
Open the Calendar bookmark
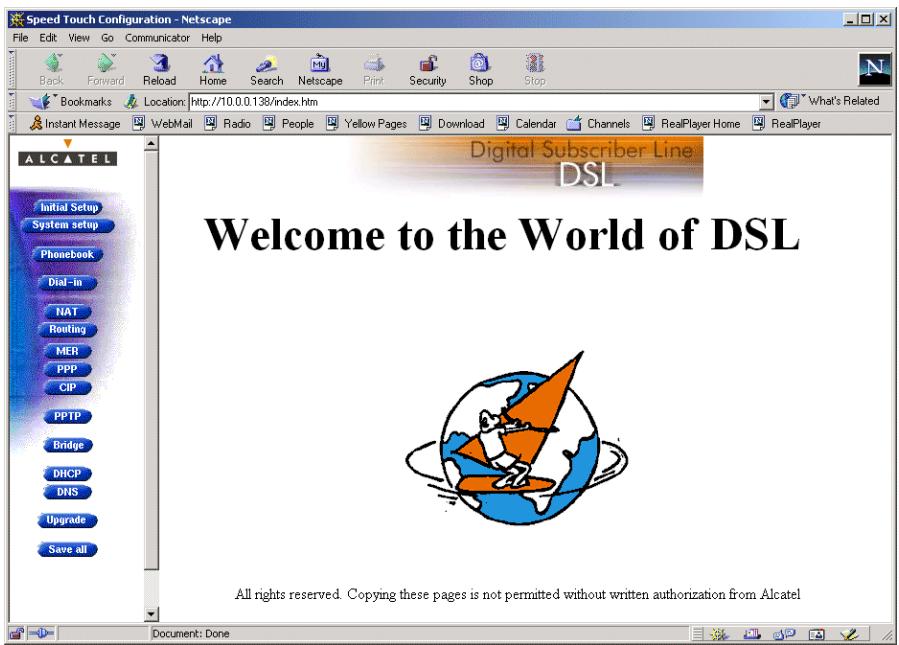tap(526, 123)
